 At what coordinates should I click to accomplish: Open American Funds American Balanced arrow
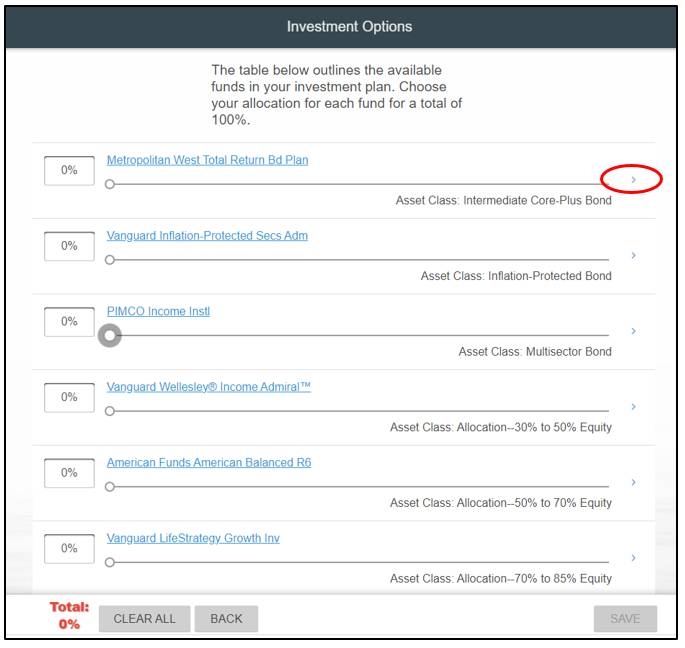633,483
